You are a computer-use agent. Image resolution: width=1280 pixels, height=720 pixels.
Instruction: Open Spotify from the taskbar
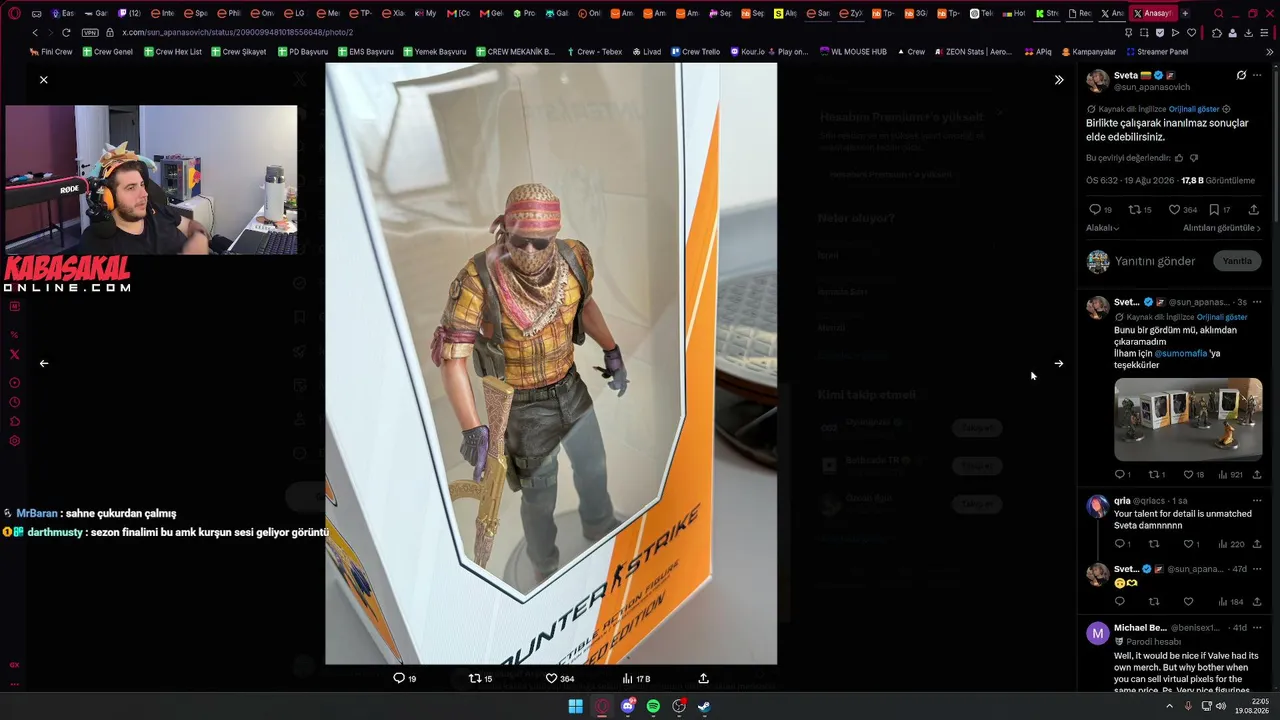pyautogui.click(x=653, y=706)
